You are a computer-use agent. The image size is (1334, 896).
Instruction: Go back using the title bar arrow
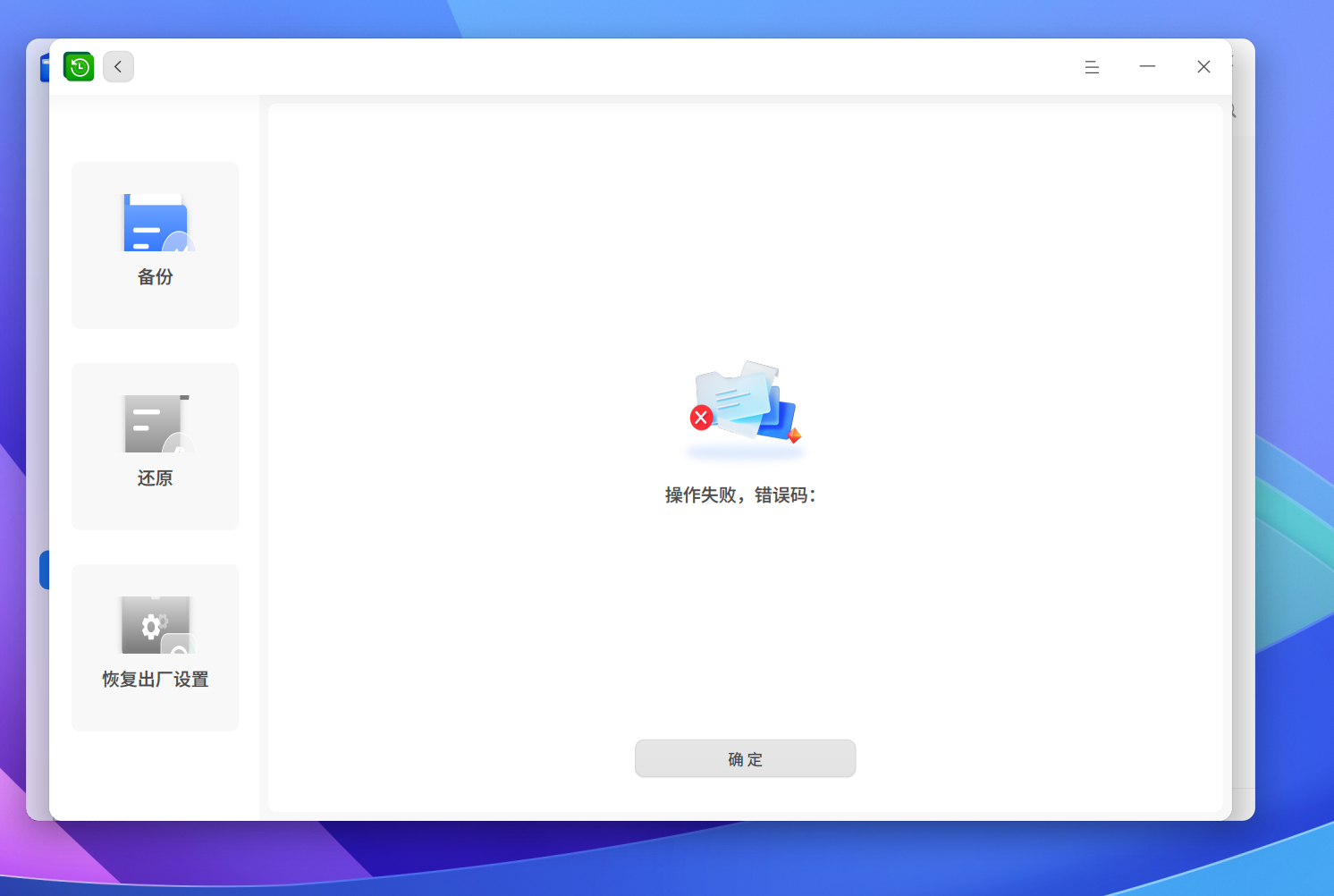(x=118, y=67)
